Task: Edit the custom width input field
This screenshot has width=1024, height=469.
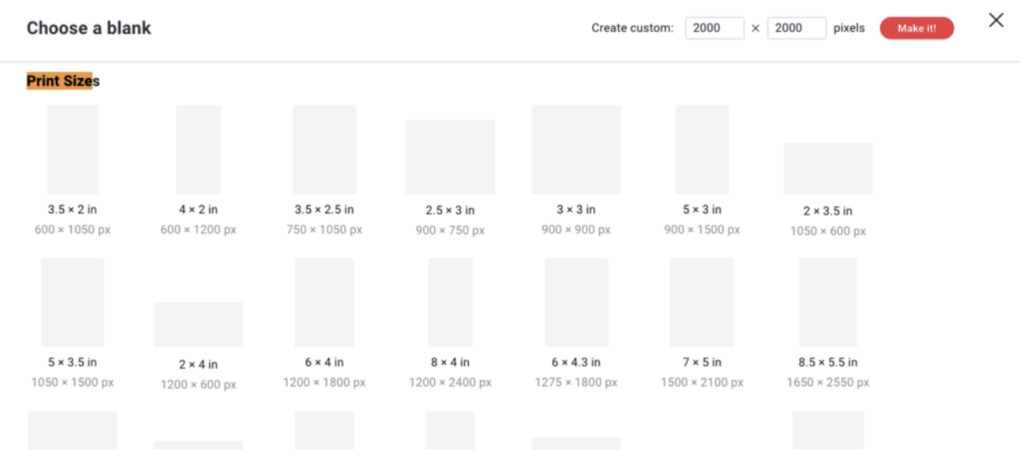Action: [714, 28]
